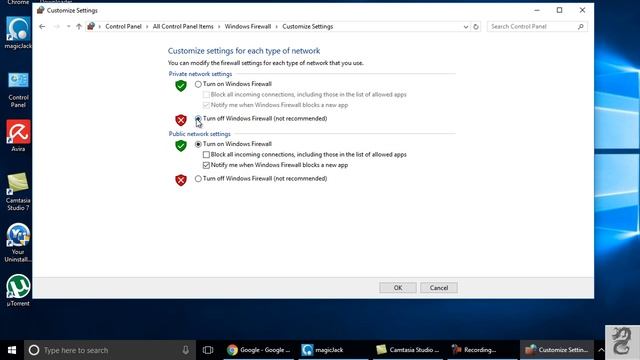Go up one level with the up arrow

[x=79, y=27]
